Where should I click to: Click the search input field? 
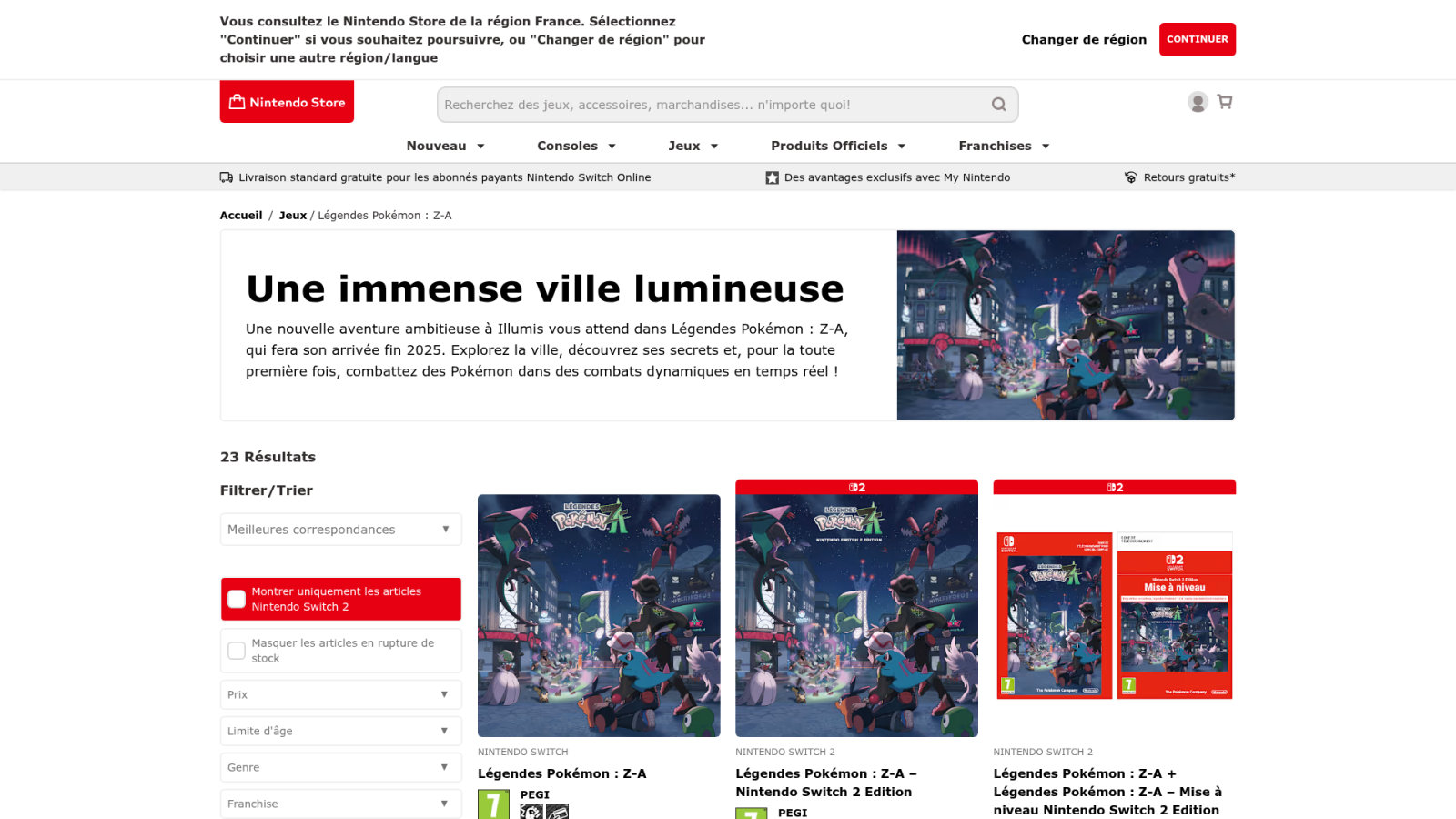tap(727, 105)
